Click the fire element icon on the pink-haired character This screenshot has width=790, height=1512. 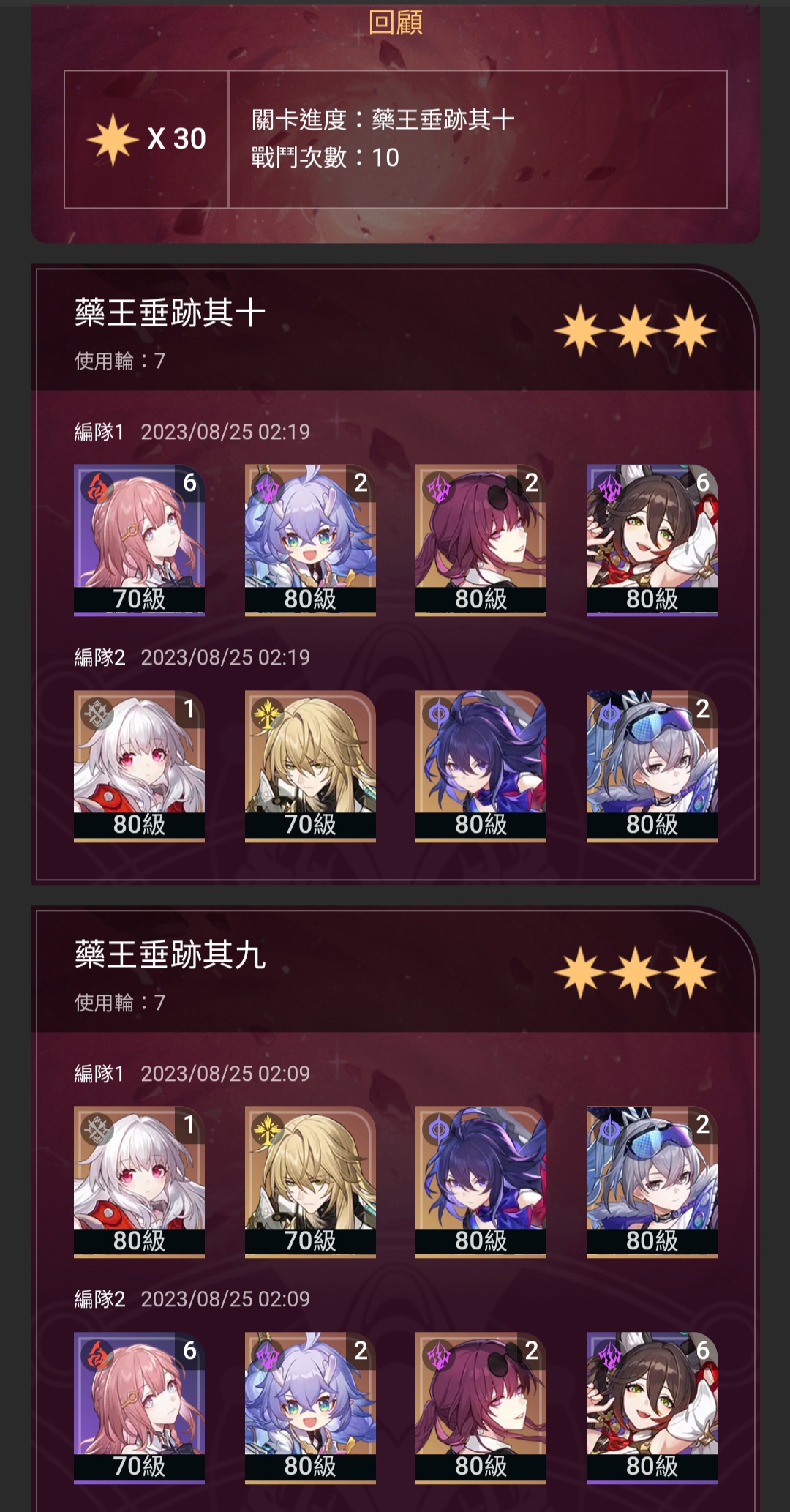click(97, 487)
